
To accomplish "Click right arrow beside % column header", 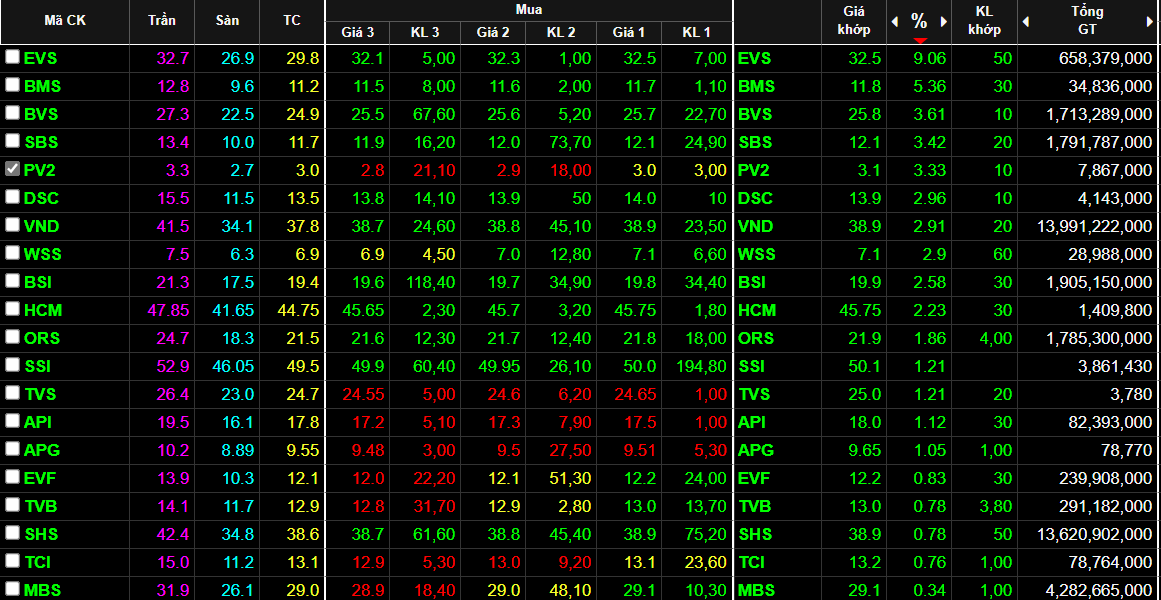I will pos(943,21).
